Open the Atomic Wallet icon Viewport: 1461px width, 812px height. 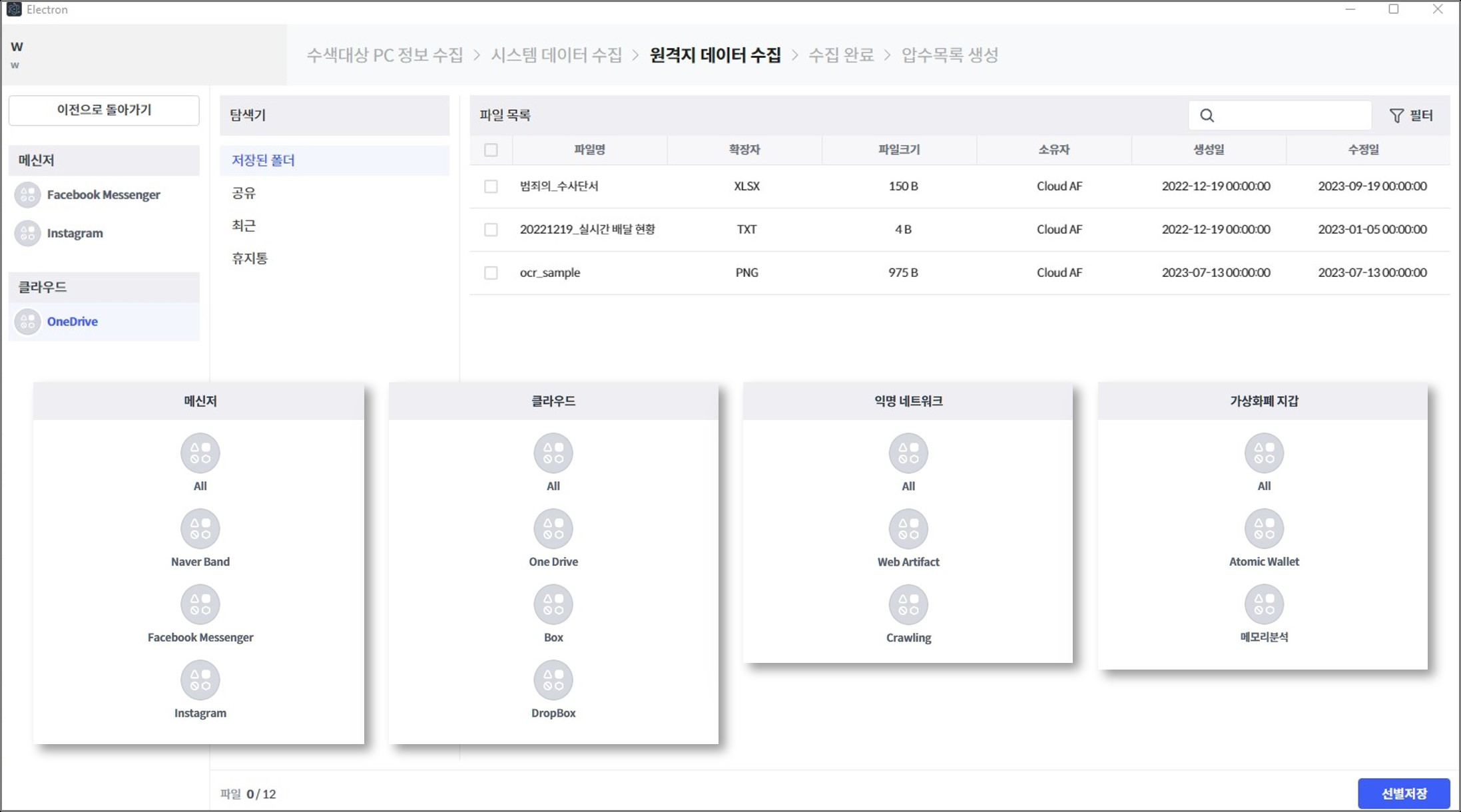tap(1263, 528)
